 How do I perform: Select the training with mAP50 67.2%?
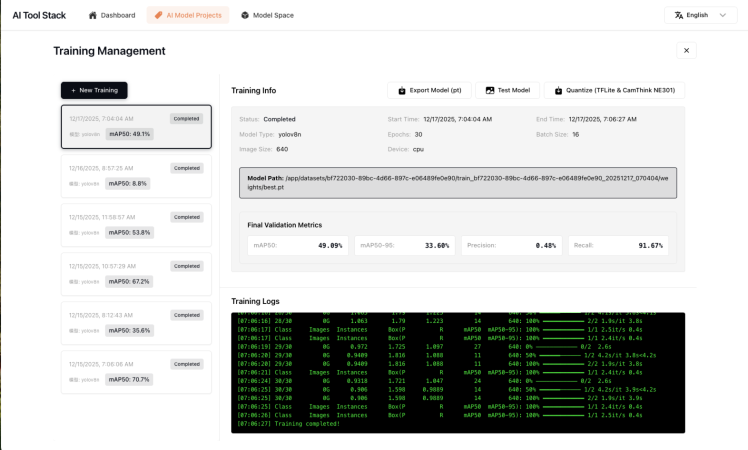point(136,274)
